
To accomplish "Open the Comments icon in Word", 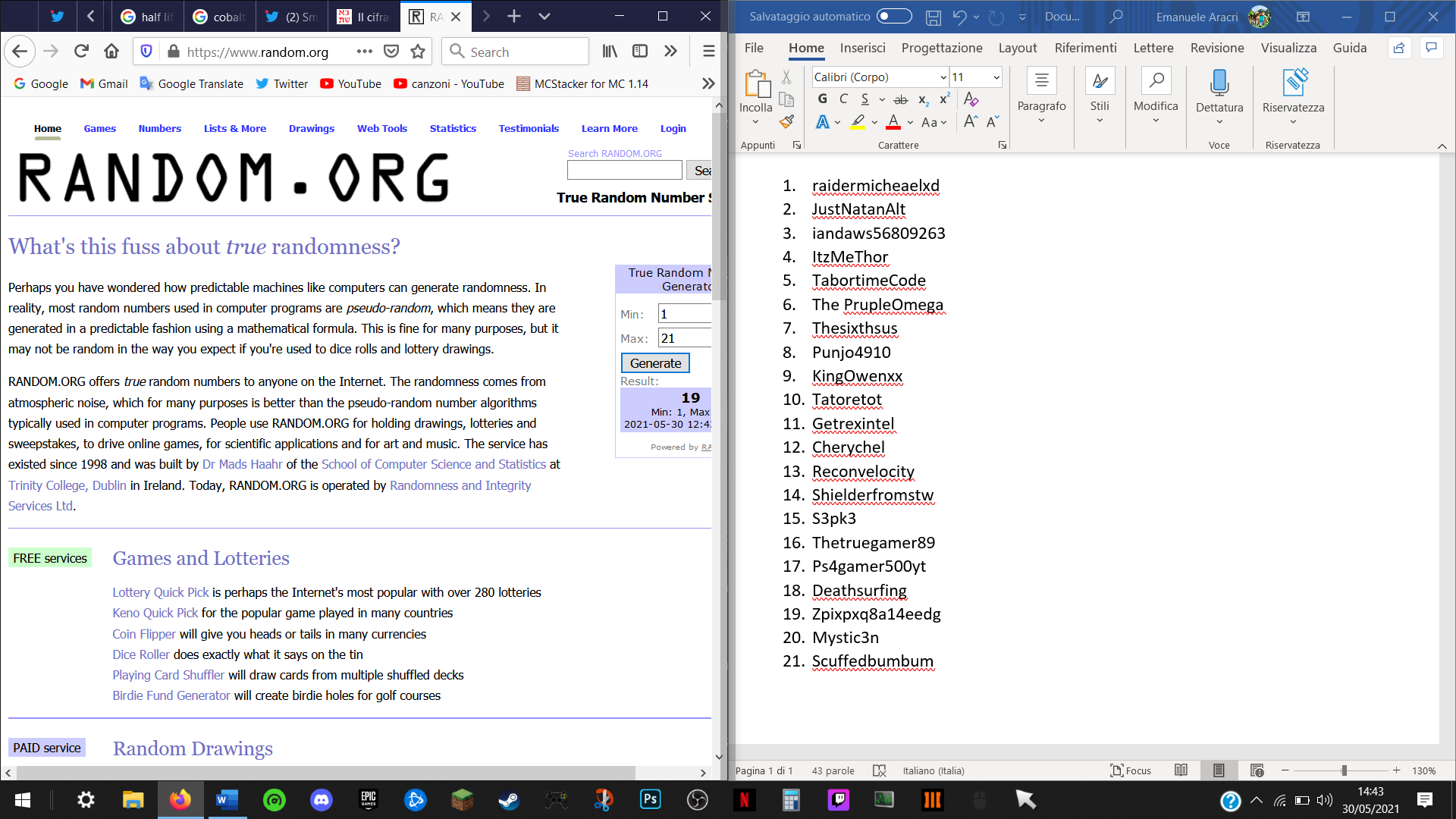I will click(x=1431, y=48).
